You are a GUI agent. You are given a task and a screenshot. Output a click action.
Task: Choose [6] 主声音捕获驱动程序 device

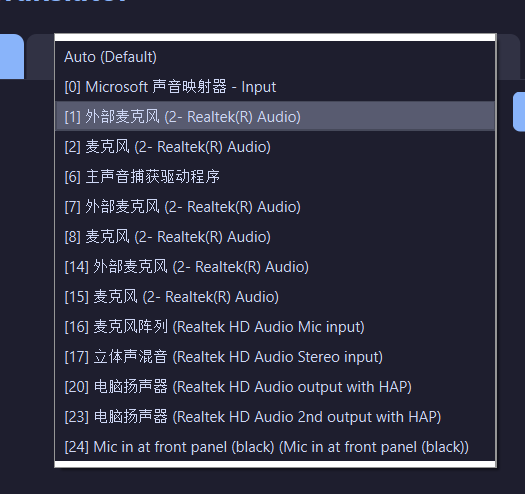click(275, 177)
